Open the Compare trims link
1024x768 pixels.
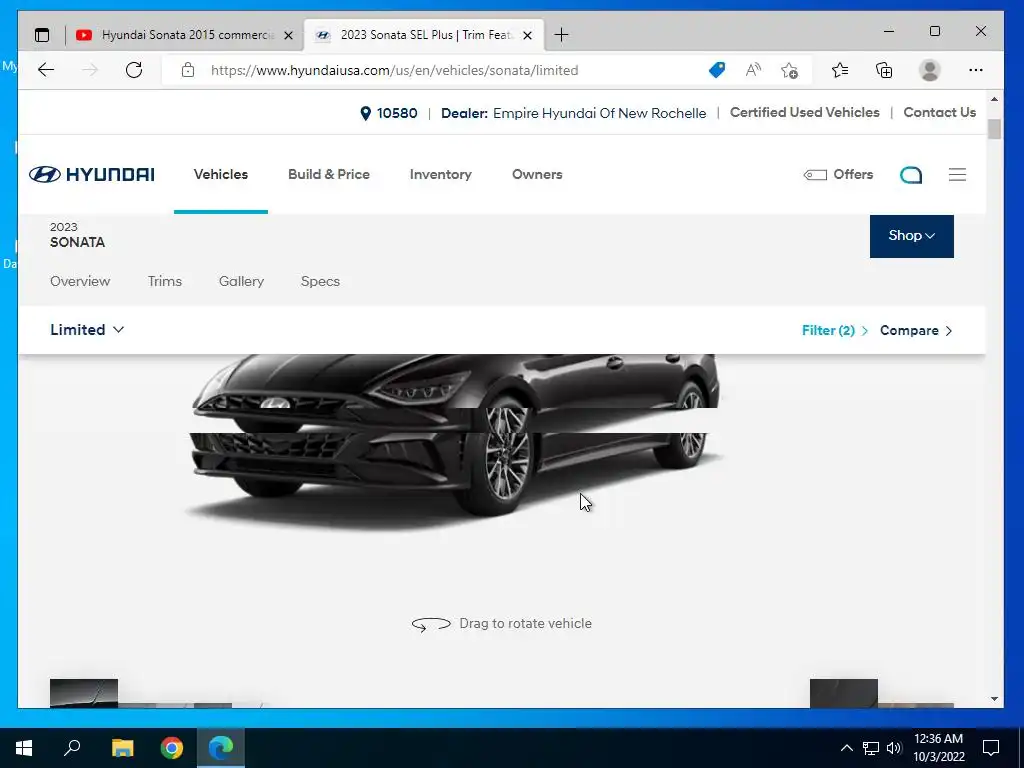click(x=916, y=330)
